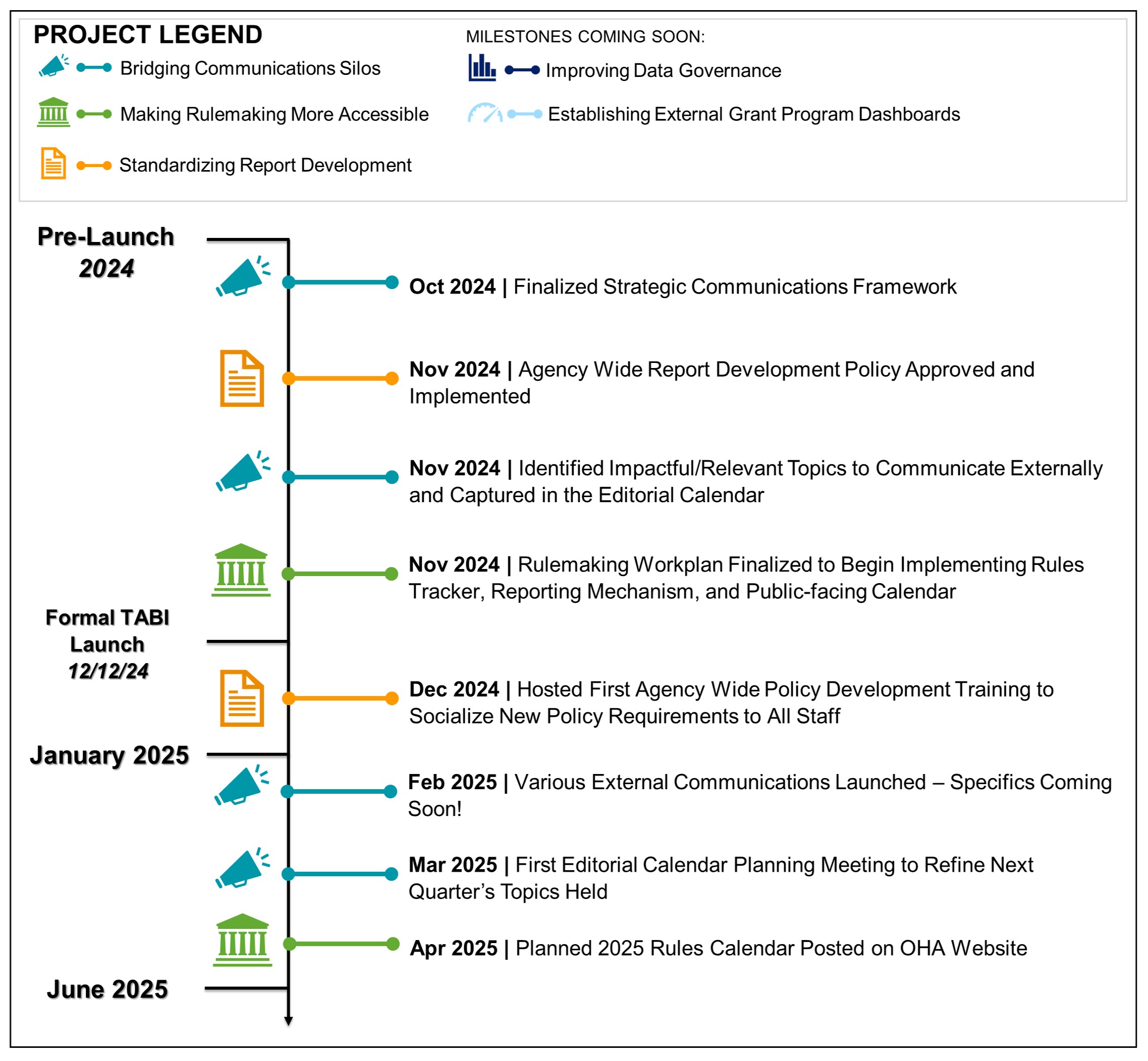Click Establishing External Grant Program Dashboards text
The height and width of the screenshot is (1061, 1148).
(x=754, y=114)
